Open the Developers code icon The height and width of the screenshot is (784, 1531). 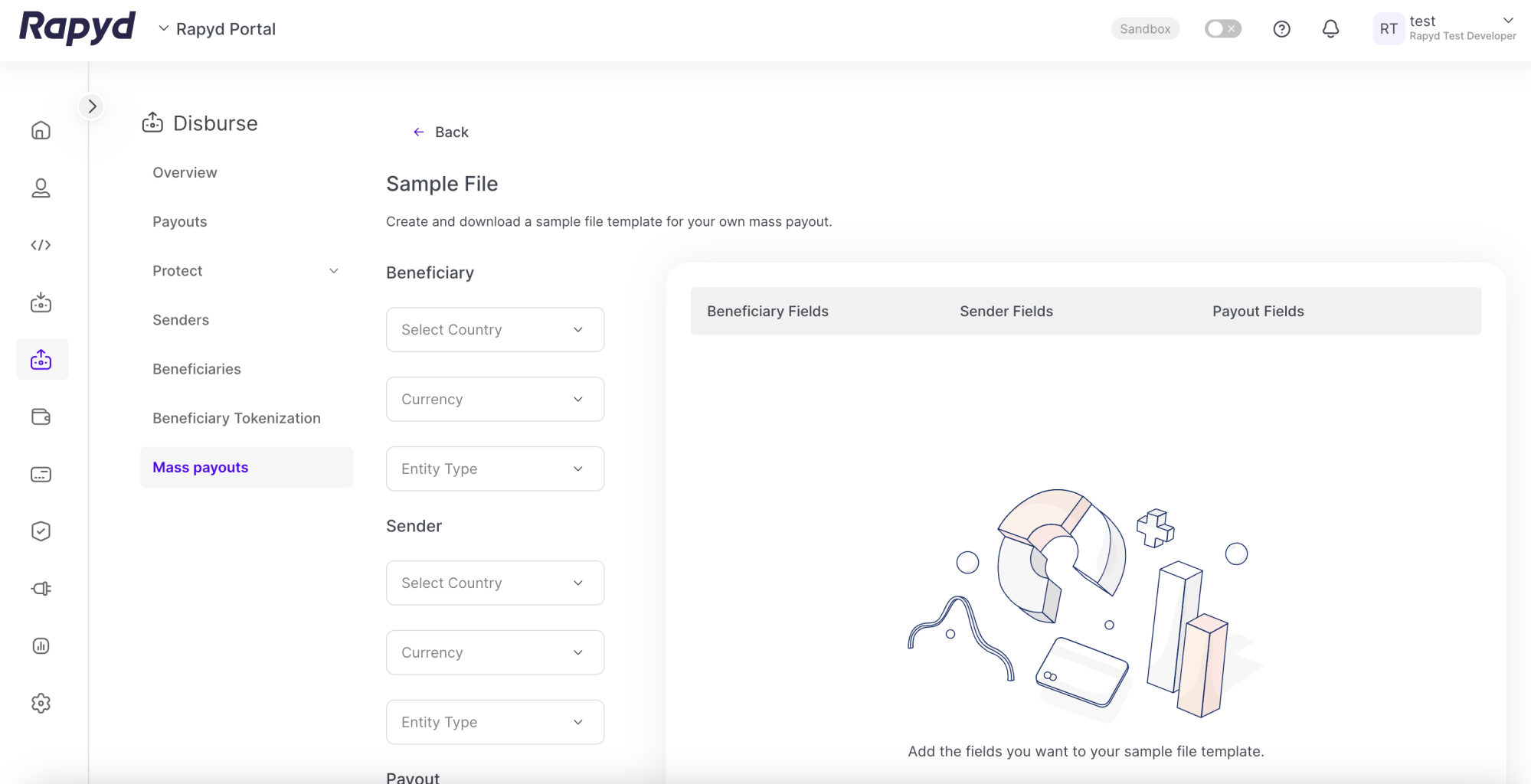coord(41,245)
